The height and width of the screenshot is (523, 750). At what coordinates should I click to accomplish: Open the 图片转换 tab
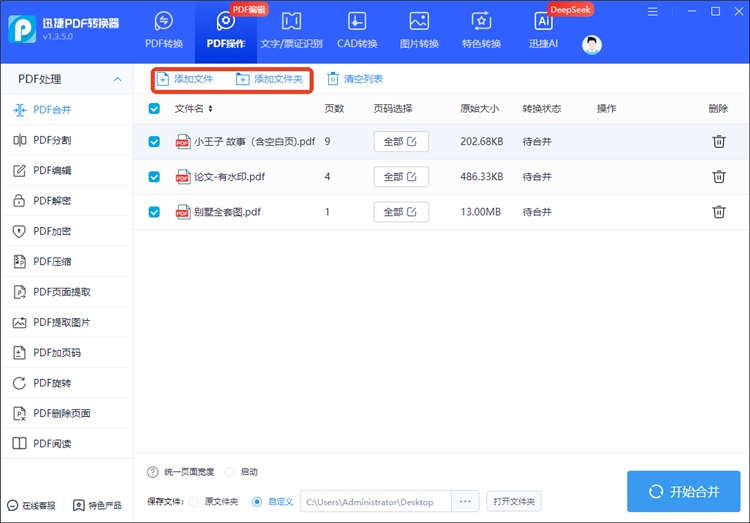pyautogui.click(x=419, y=31)
